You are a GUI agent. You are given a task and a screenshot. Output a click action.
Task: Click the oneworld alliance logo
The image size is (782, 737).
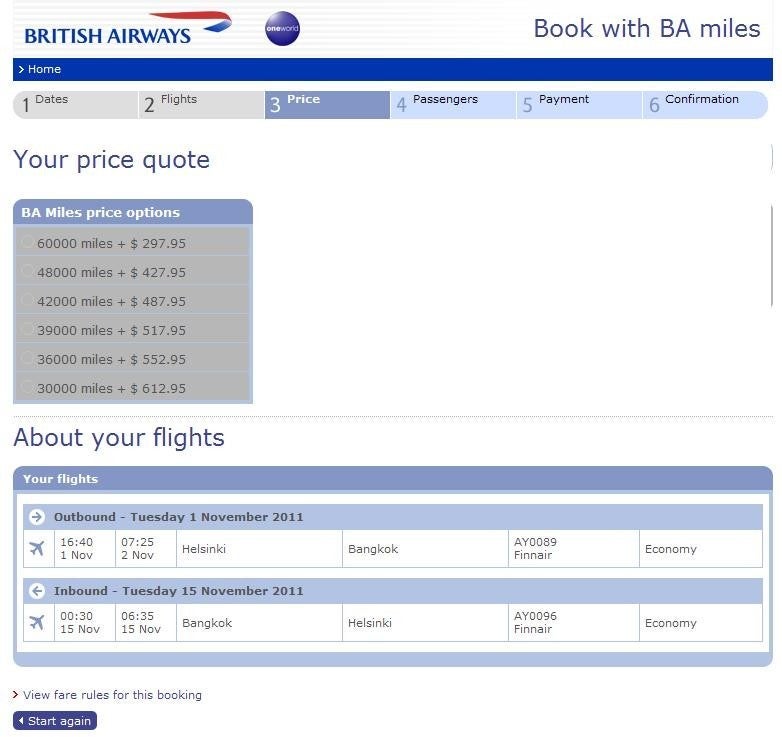(x=282, y=29)
